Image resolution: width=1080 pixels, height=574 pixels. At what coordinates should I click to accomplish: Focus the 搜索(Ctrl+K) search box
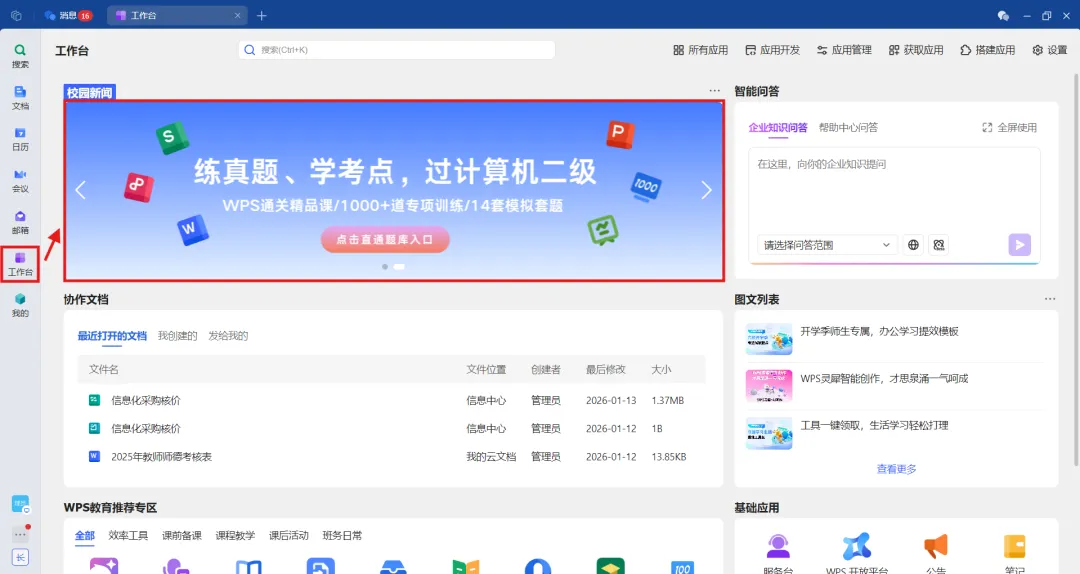(x=397, y=50)
